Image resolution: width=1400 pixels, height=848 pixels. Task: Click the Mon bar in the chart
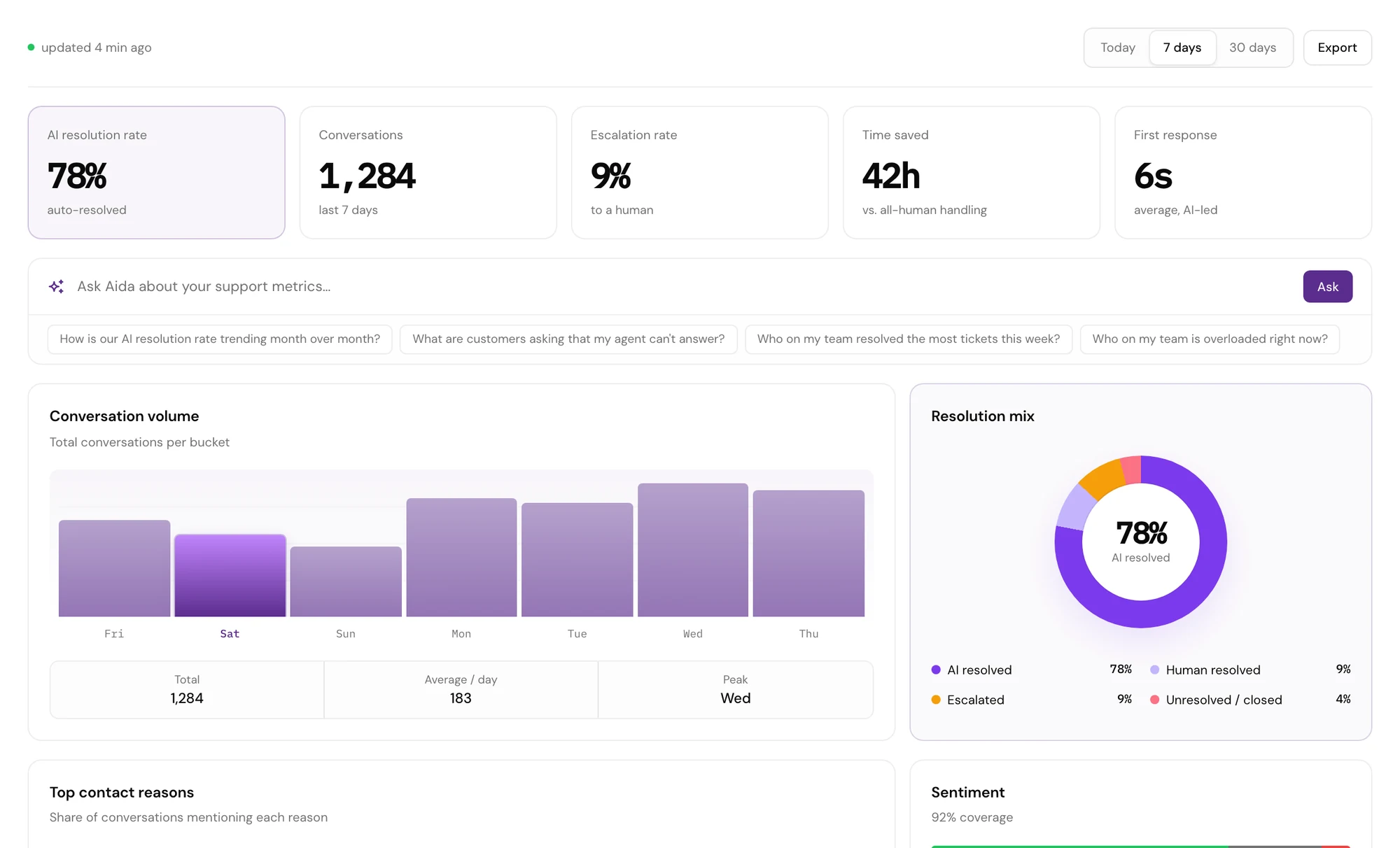point(461,558)
